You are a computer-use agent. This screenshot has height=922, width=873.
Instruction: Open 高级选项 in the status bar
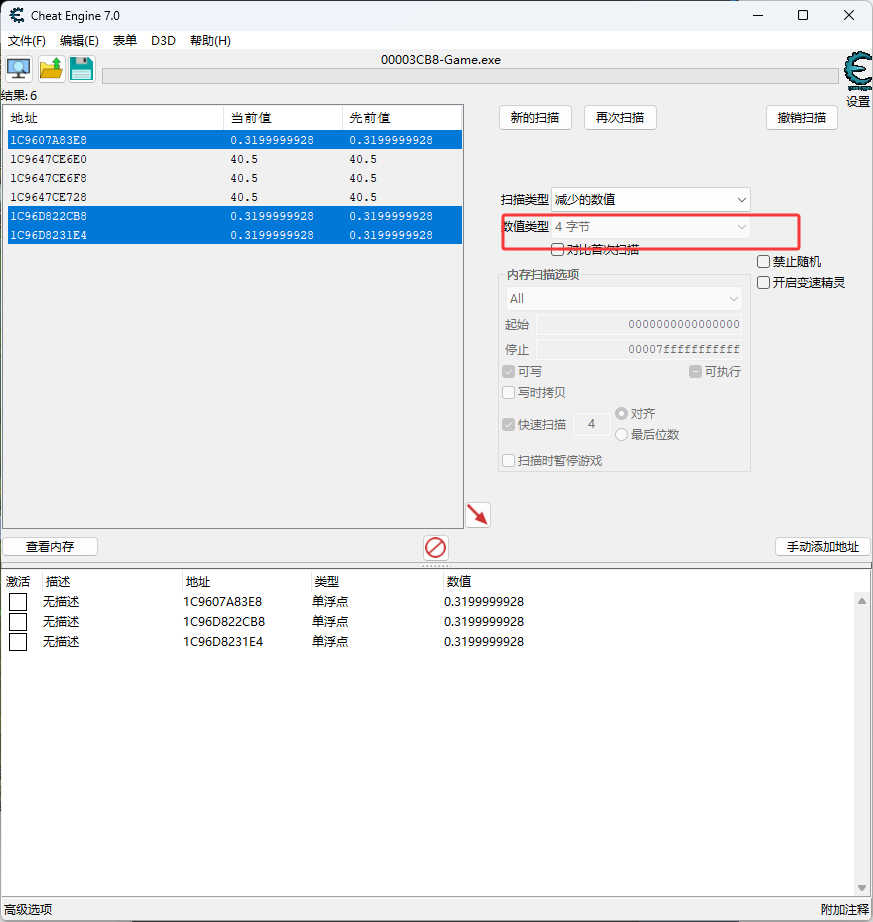(28, 910)
